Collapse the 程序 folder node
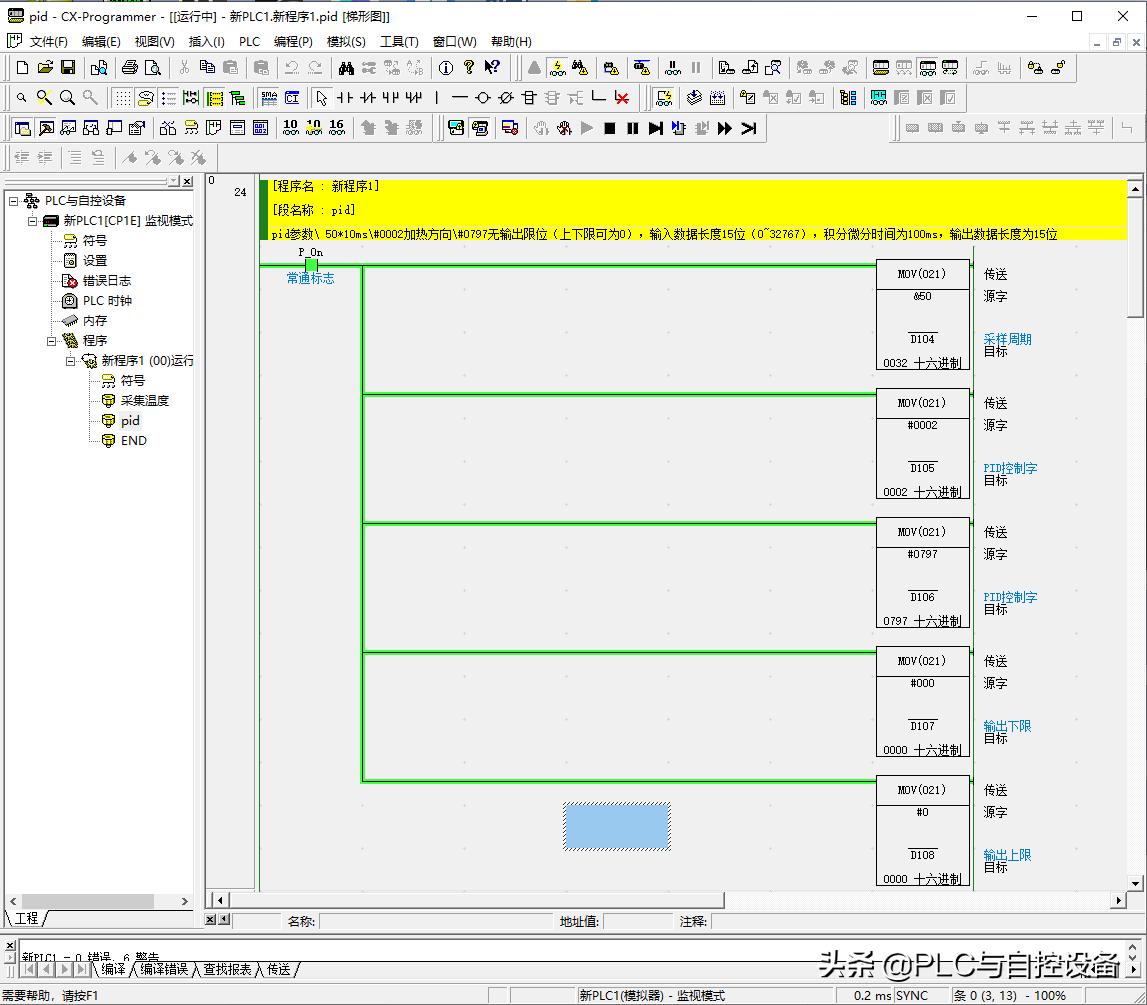Screen dimensions: 1147x1005 pyautogui.click(x=52, y=341)
